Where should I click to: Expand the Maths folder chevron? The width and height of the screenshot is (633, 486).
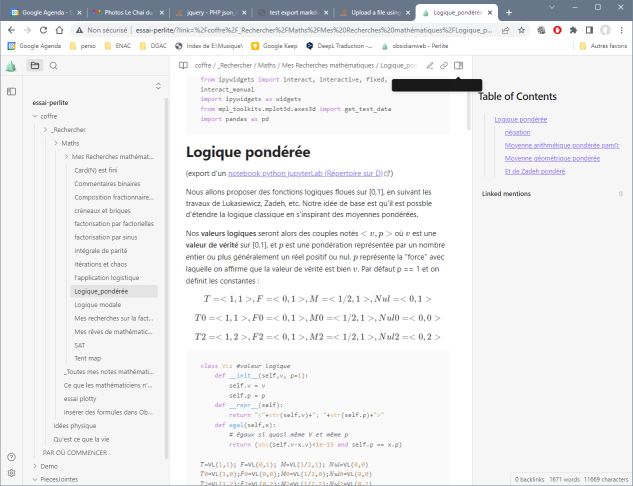tap(56, 143)
